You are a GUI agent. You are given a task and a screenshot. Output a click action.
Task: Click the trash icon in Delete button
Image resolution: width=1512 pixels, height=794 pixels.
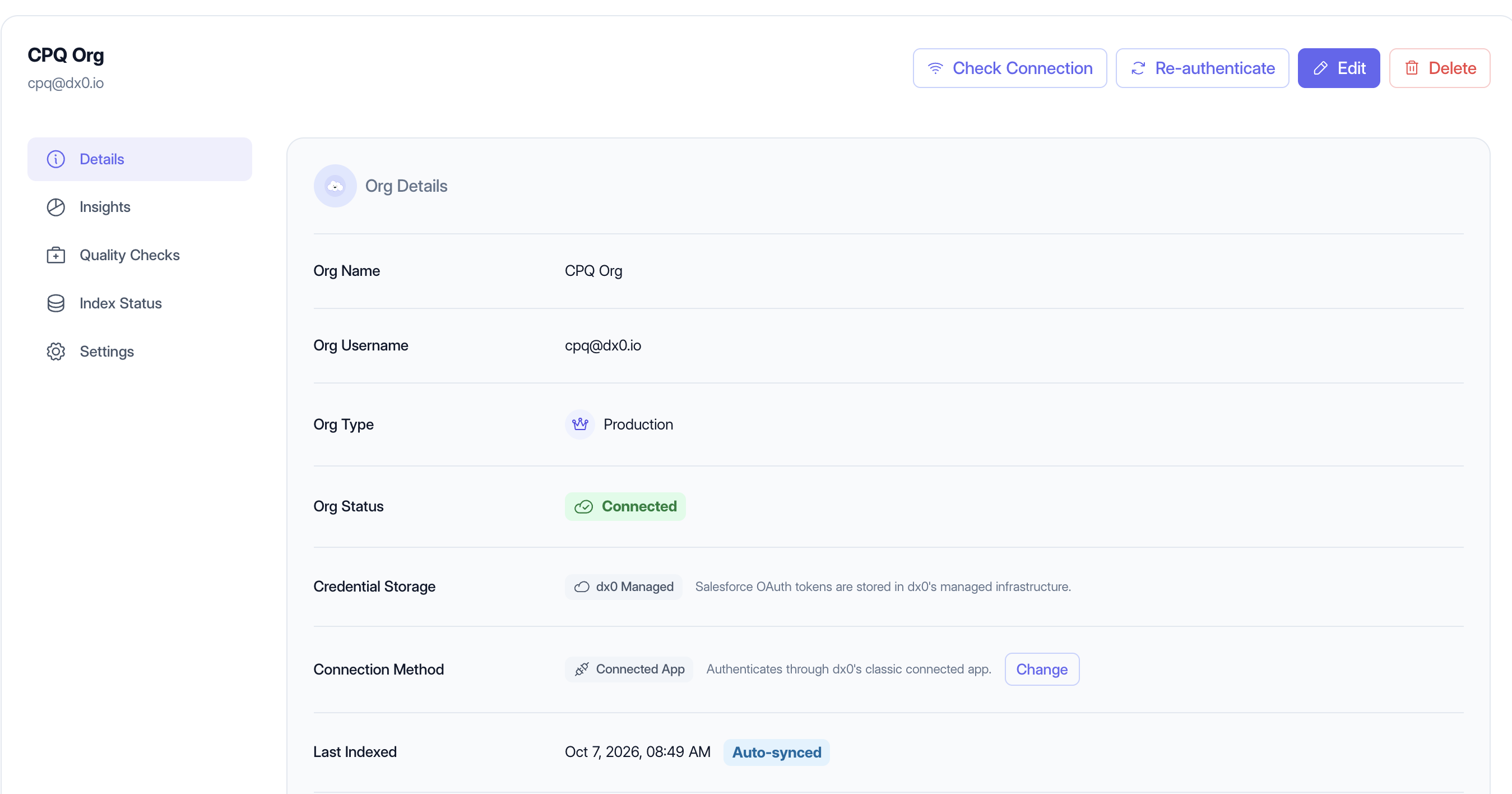click(1412, 69)
